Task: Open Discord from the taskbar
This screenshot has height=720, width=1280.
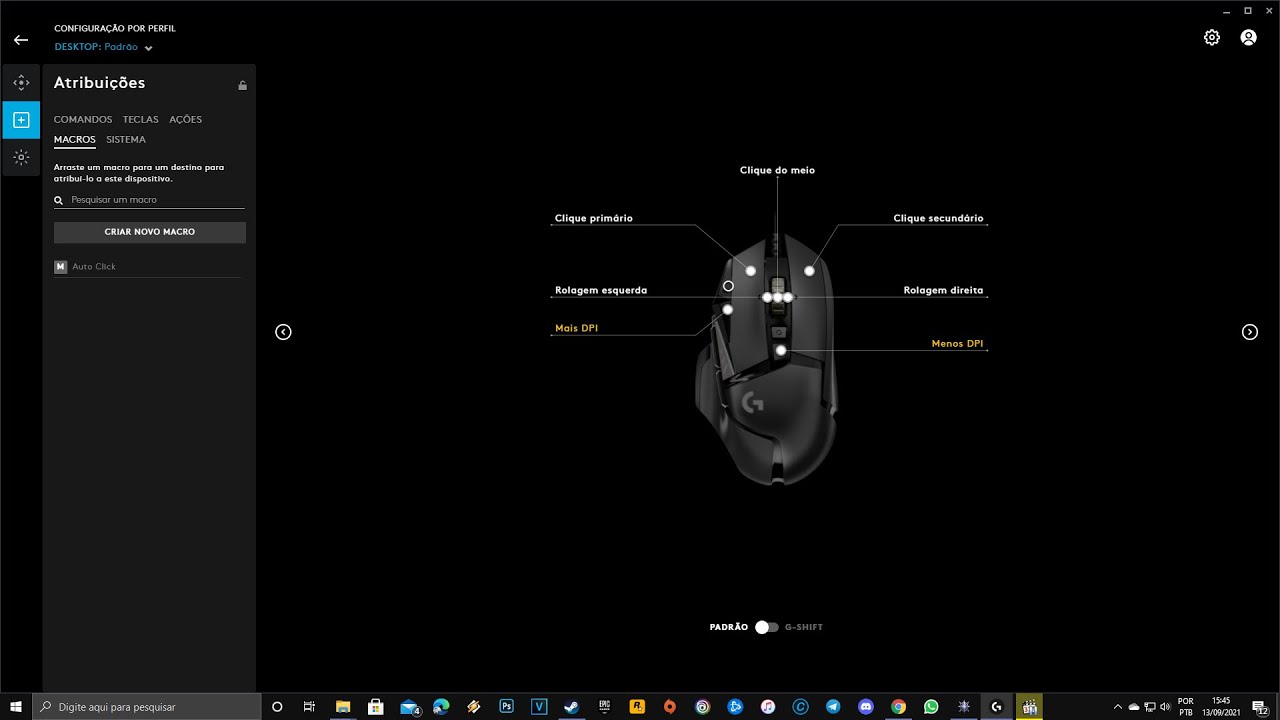Action: click(x=866, y=706)
